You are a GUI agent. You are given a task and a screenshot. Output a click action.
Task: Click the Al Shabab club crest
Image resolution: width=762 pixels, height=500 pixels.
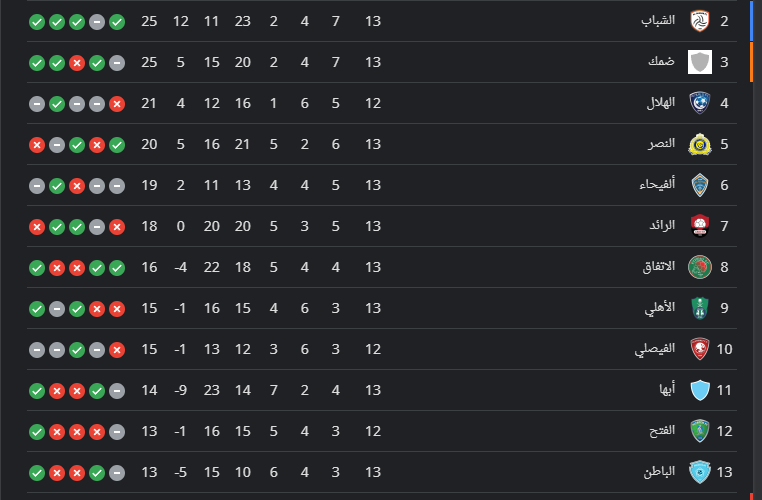(x=700, y=21)
